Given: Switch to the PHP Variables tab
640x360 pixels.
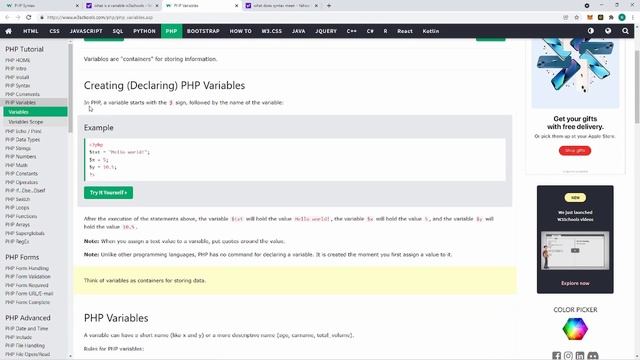Looking at the screenshot, I should point(202,6).
